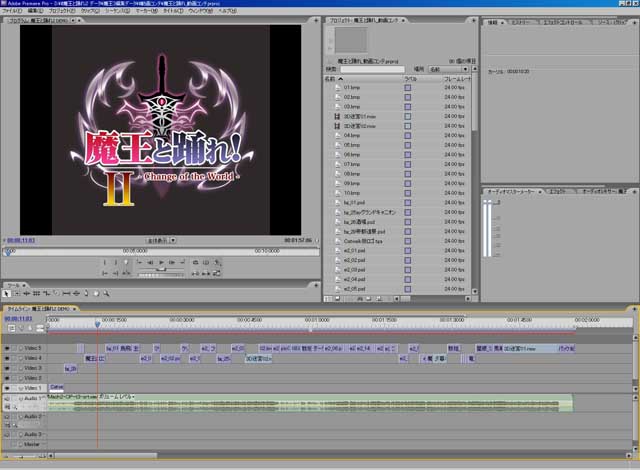Click film icon of 3D迷宮01.mov

coord(337,116)
